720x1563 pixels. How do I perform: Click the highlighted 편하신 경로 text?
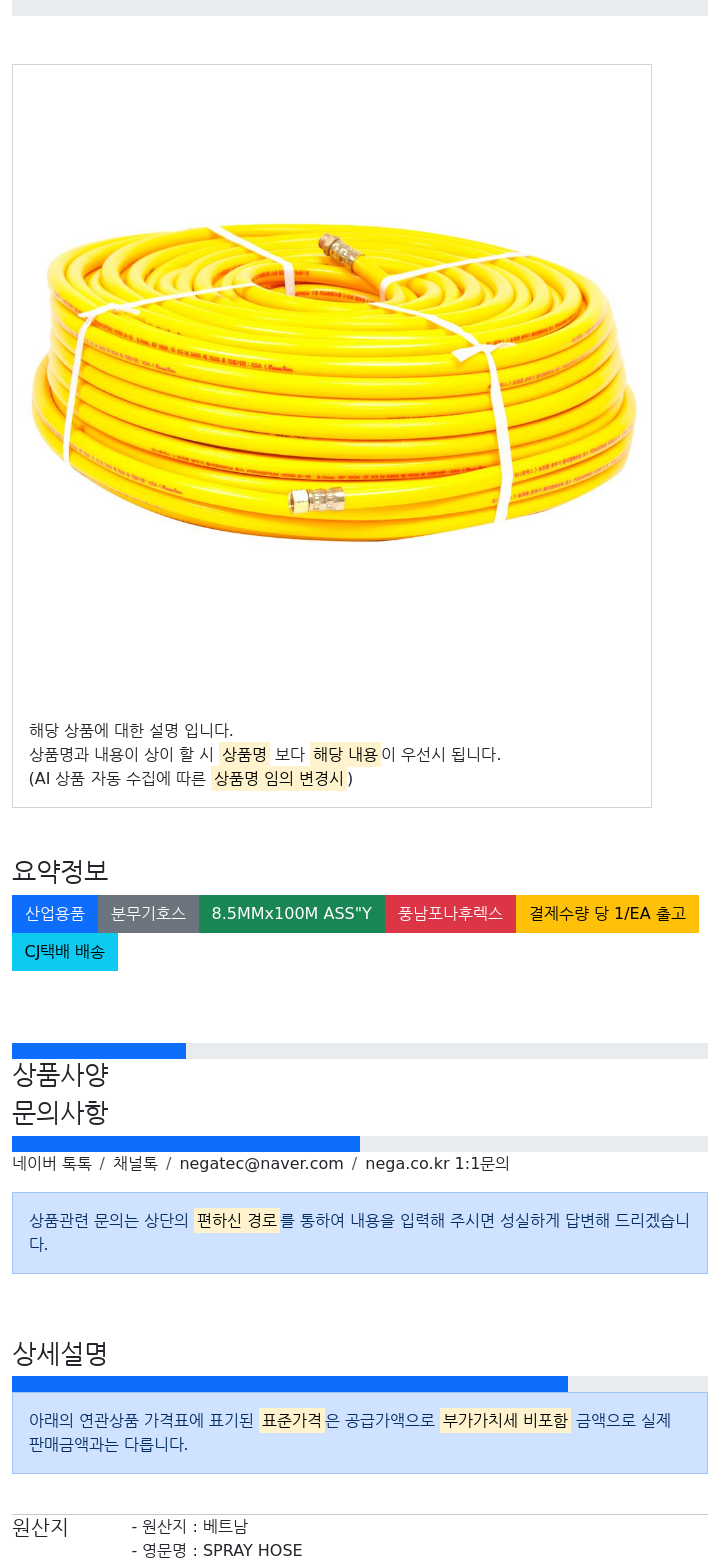click(237, 1221)
